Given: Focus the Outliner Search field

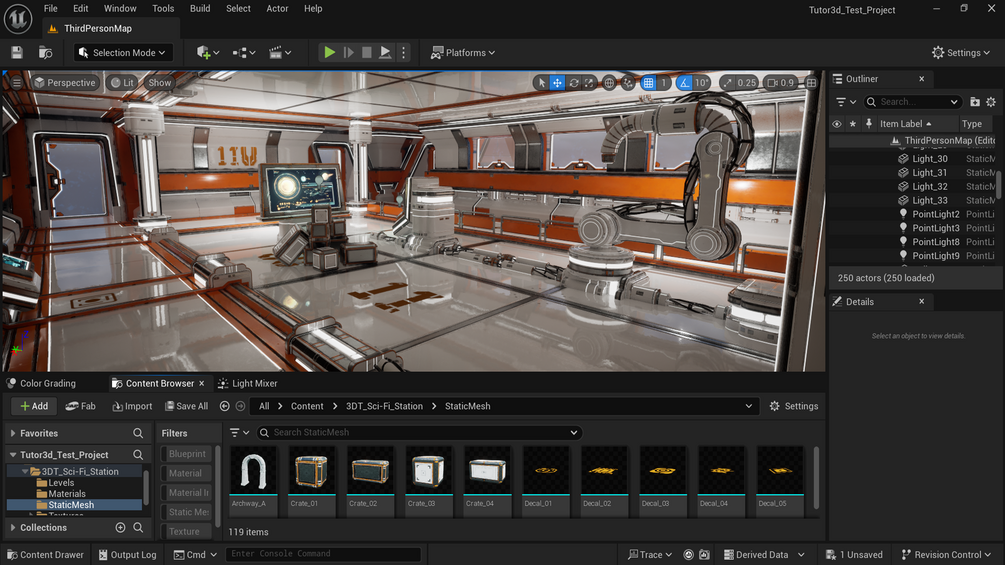Looking at the screenshot, I should click(x=913, y=102).
